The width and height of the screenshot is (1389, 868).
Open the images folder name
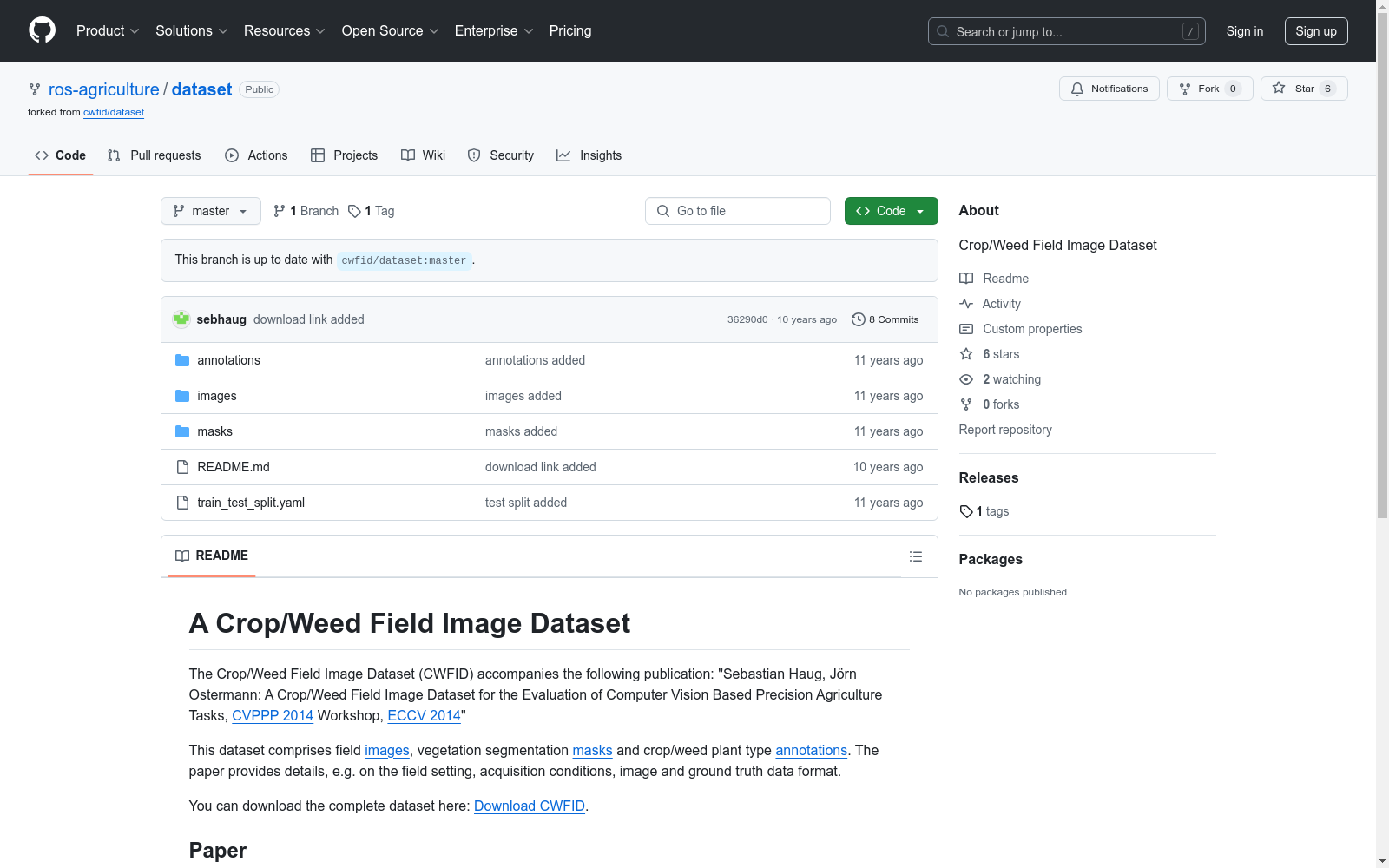coord(217,396)
